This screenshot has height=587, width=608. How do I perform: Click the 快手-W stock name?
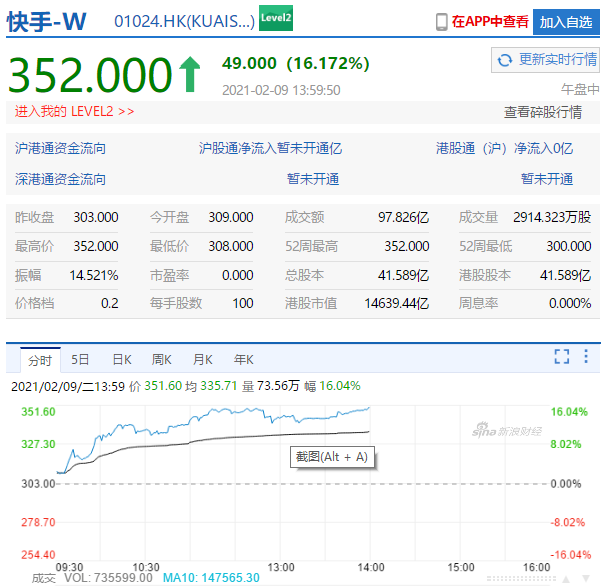click(46, 22)
